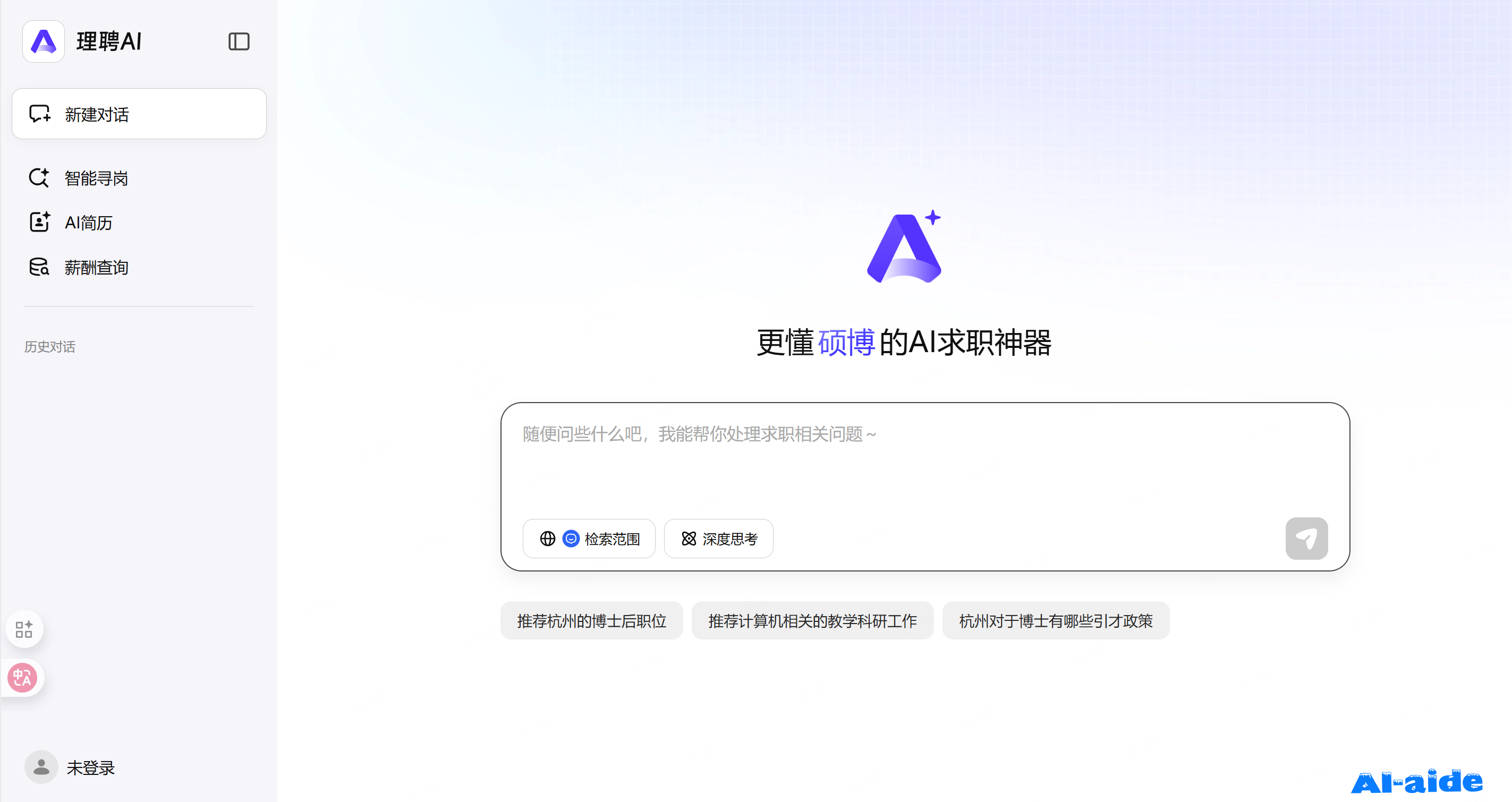Screen dimensions: 1512x802
Task: Click the blue chat bubble icon in 检索范围
Action: tap(571, 539)
